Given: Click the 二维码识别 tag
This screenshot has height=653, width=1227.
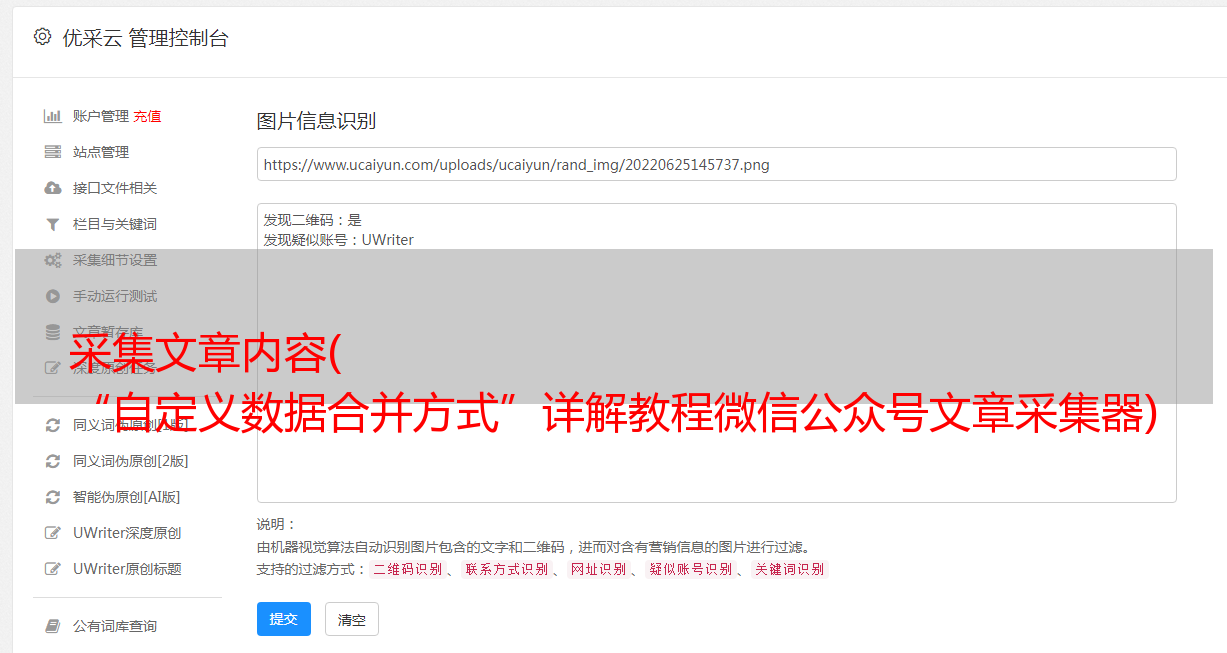Looking at the screenshot, I should point(408,569).
